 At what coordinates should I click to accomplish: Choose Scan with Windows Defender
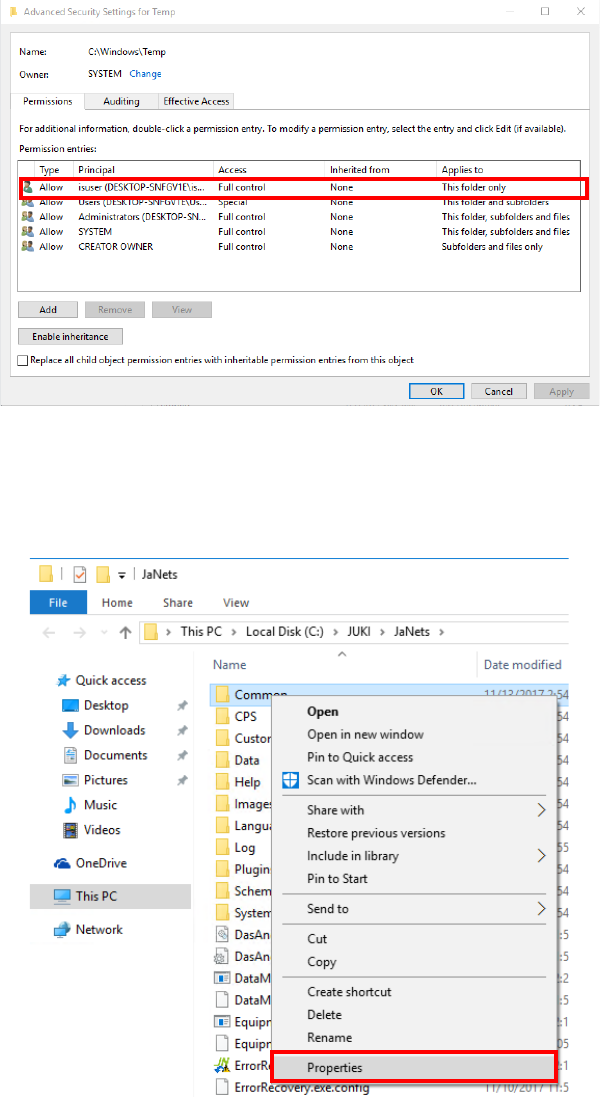click(x=392, y=780)
